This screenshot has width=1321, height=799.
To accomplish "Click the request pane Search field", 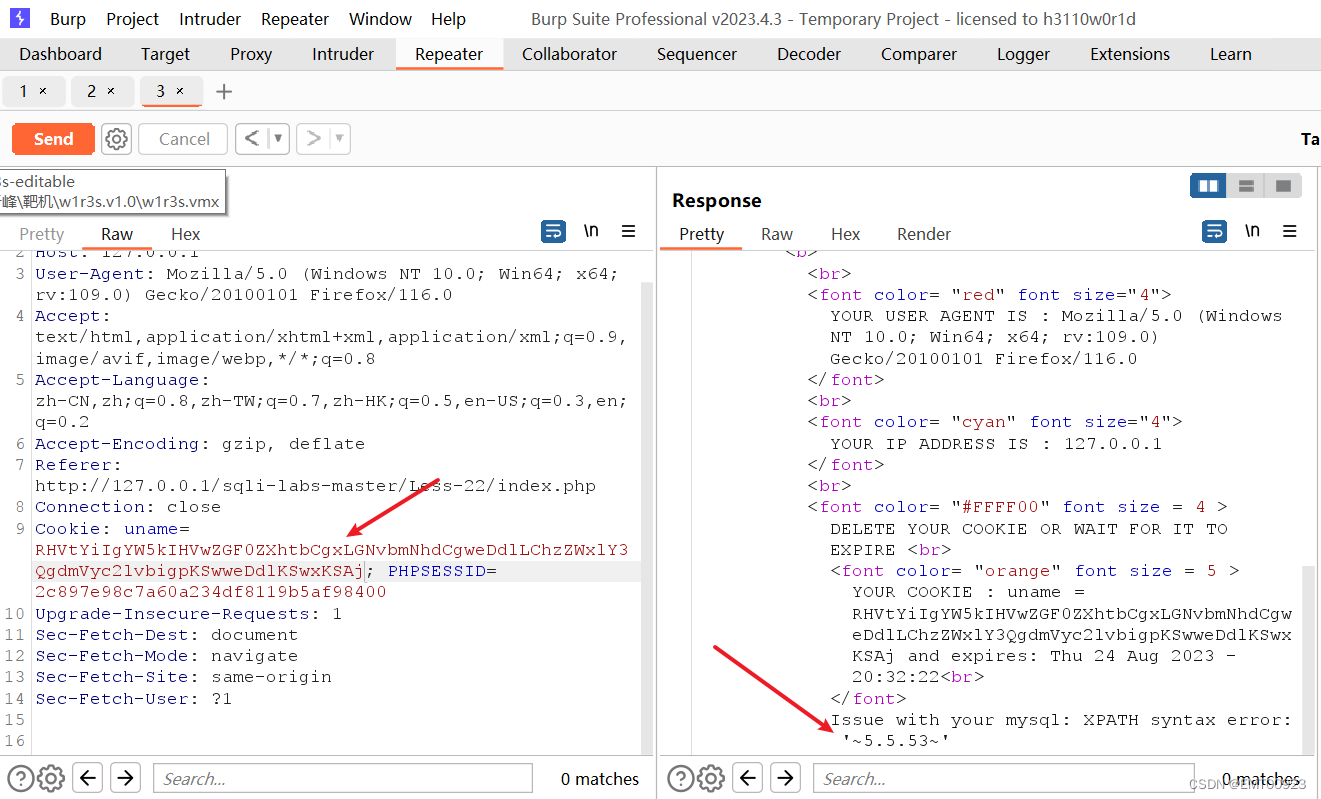I will pos(342,778).
